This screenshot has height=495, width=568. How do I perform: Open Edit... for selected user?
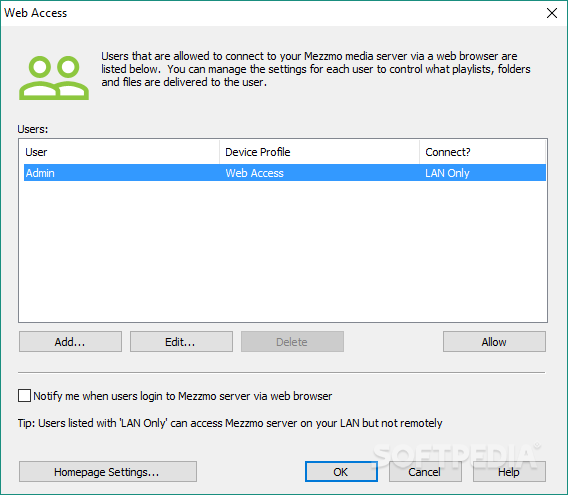click(x=181, y=341)
